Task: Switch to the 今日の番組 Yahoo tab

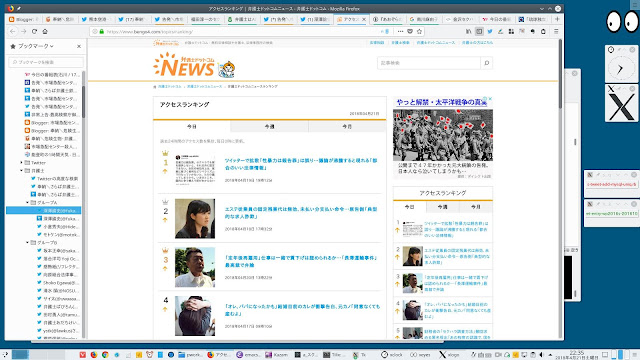Action: pos(497,19)
